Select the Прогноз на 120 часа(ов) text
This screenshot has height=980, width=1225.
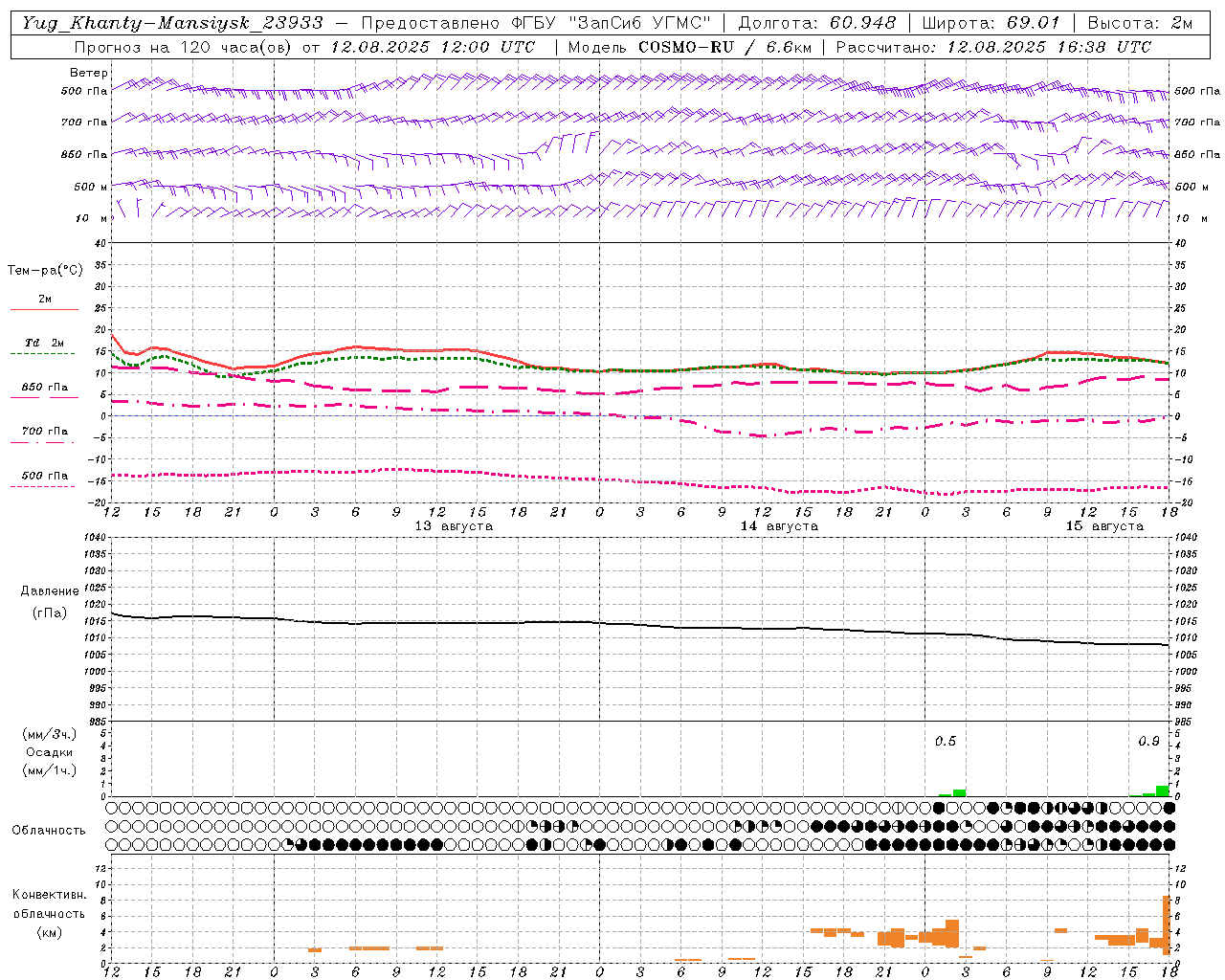click(184, 47)
